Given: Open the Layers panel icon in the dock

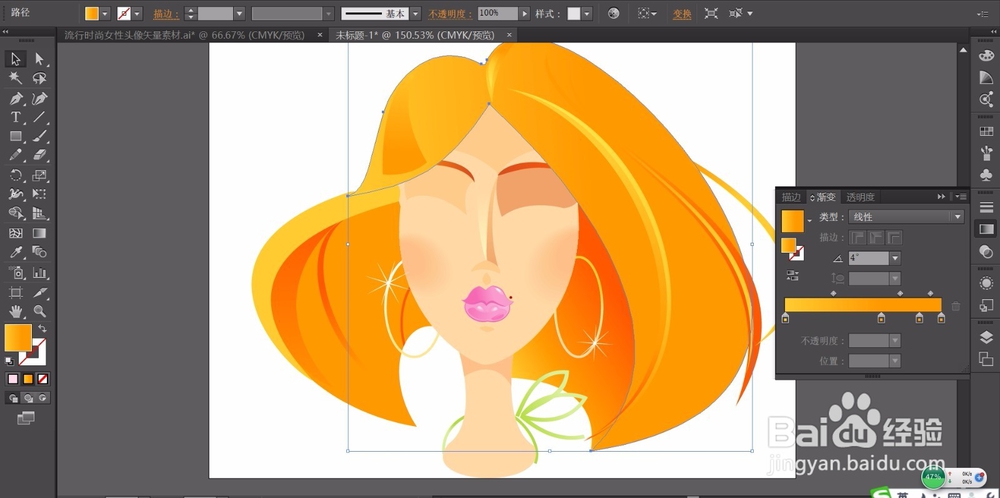Looking at the screenshot, I should click(x=986, y=337).
